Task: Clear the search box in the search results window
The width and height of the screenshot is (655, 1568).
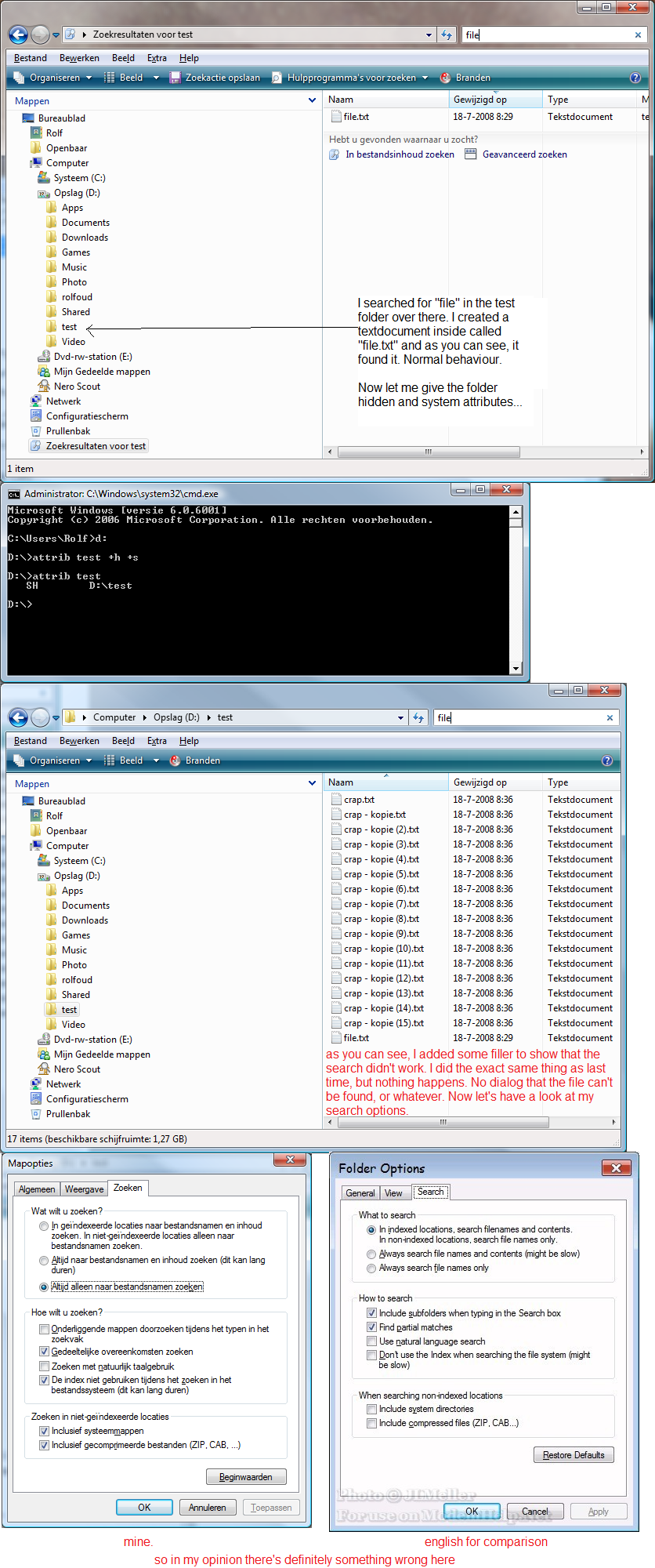Action: click(x=638, y=34)
